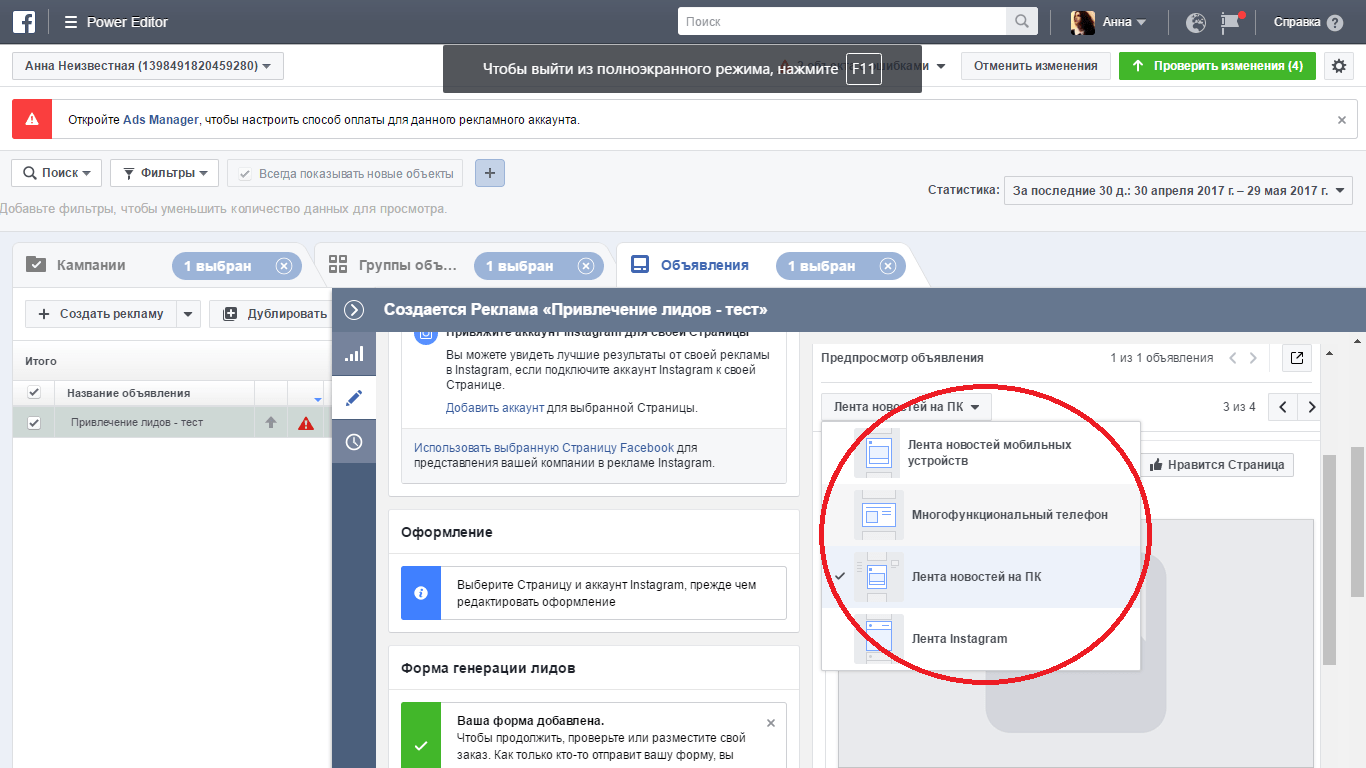1366x768 pixels.
Task: Click Название объявления column header
Action: click(x=128, y=393)
